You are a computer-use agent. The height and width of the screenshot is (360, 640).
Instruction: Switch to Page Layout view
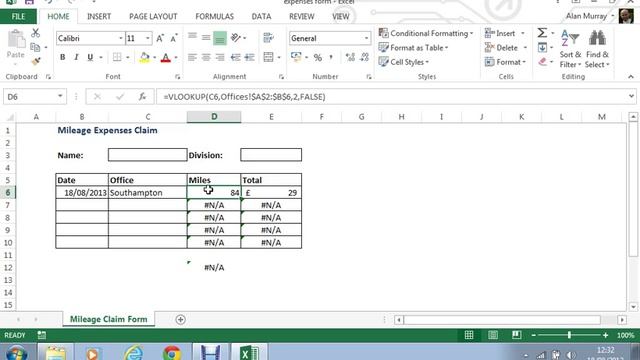(x=493, y=335)
